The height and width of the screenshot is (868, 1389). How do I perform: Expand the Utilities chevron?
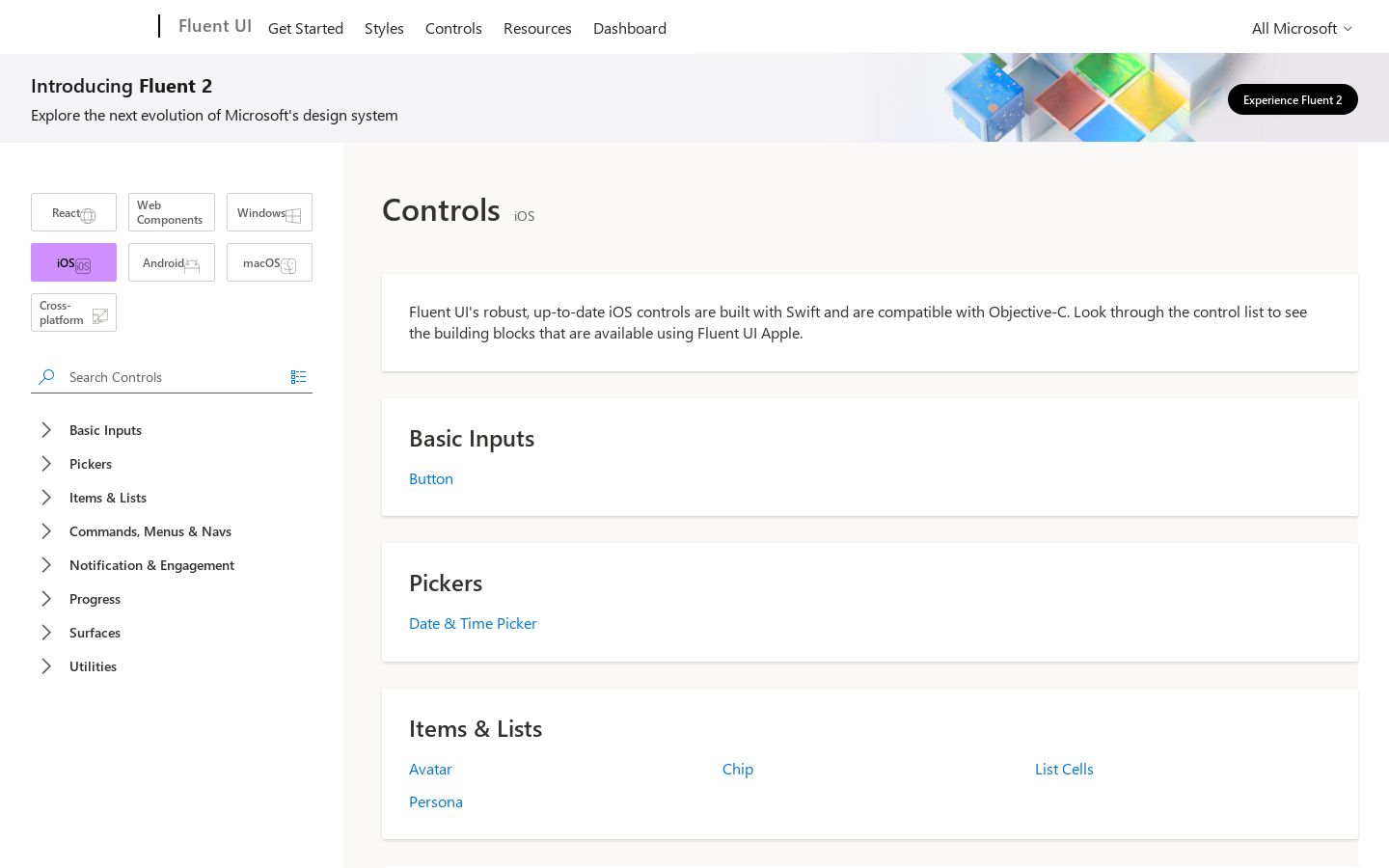click(46, 666)
